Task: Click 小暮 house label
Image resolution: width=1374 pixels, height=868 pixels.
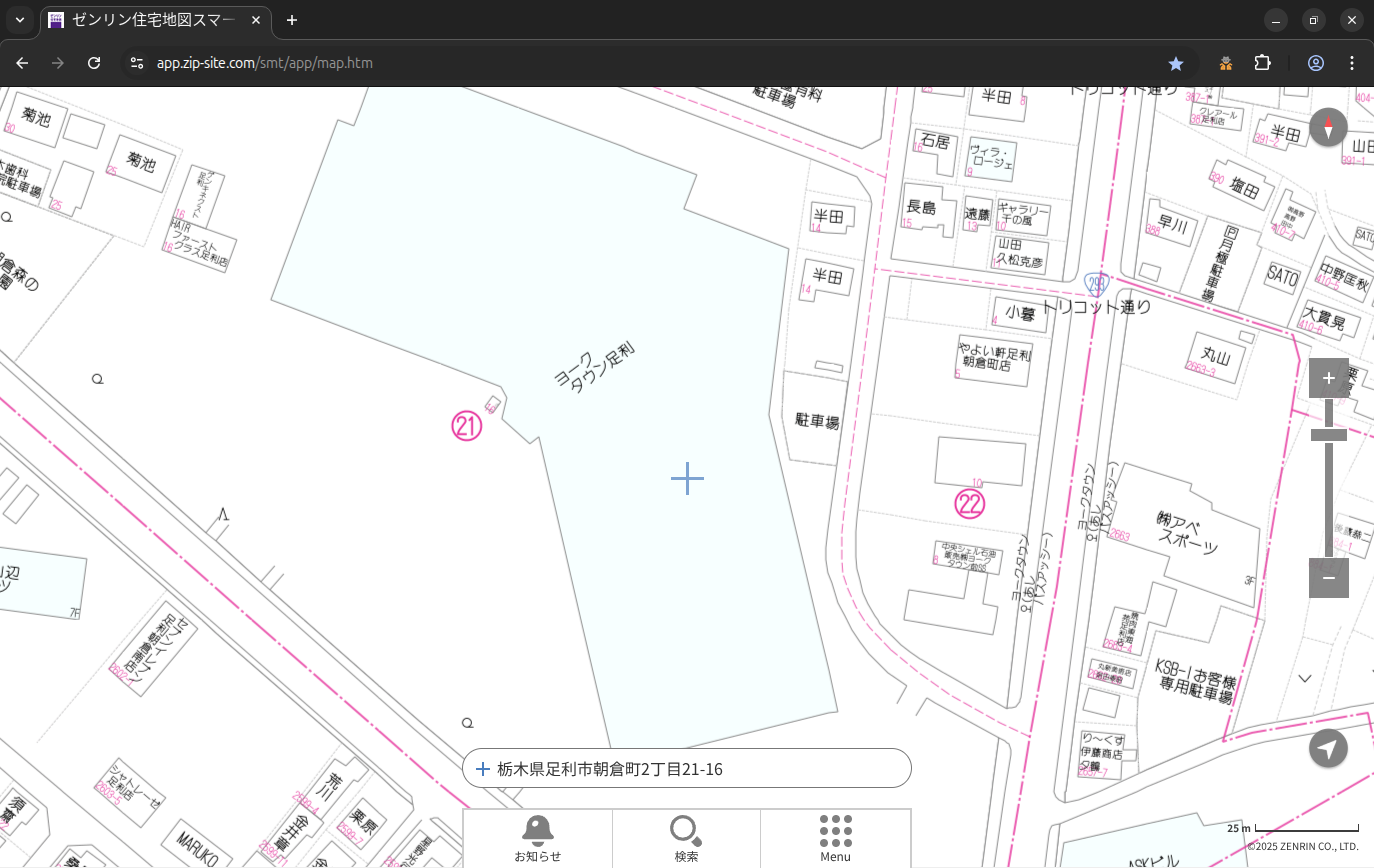Action: click(1020, 312)
